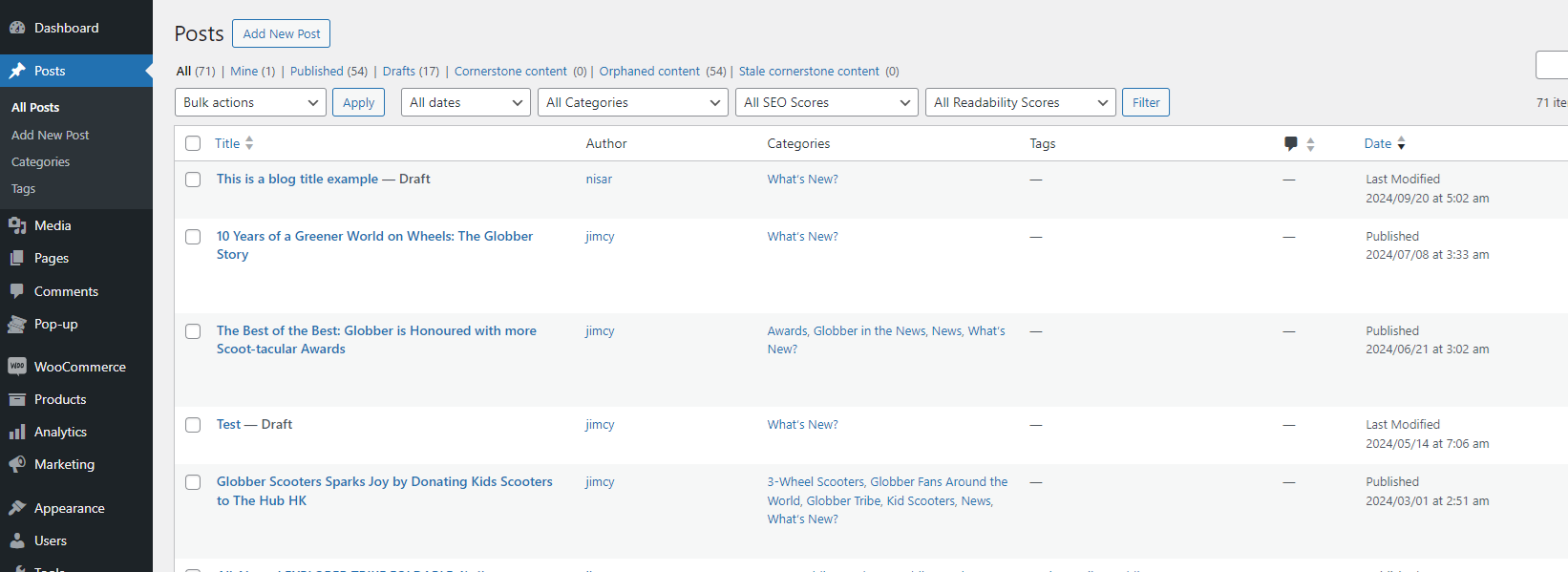This screenshot has width=1568, height=572.
Task: Open the Bulk actions dropdown
Action: tap(250, 102)
